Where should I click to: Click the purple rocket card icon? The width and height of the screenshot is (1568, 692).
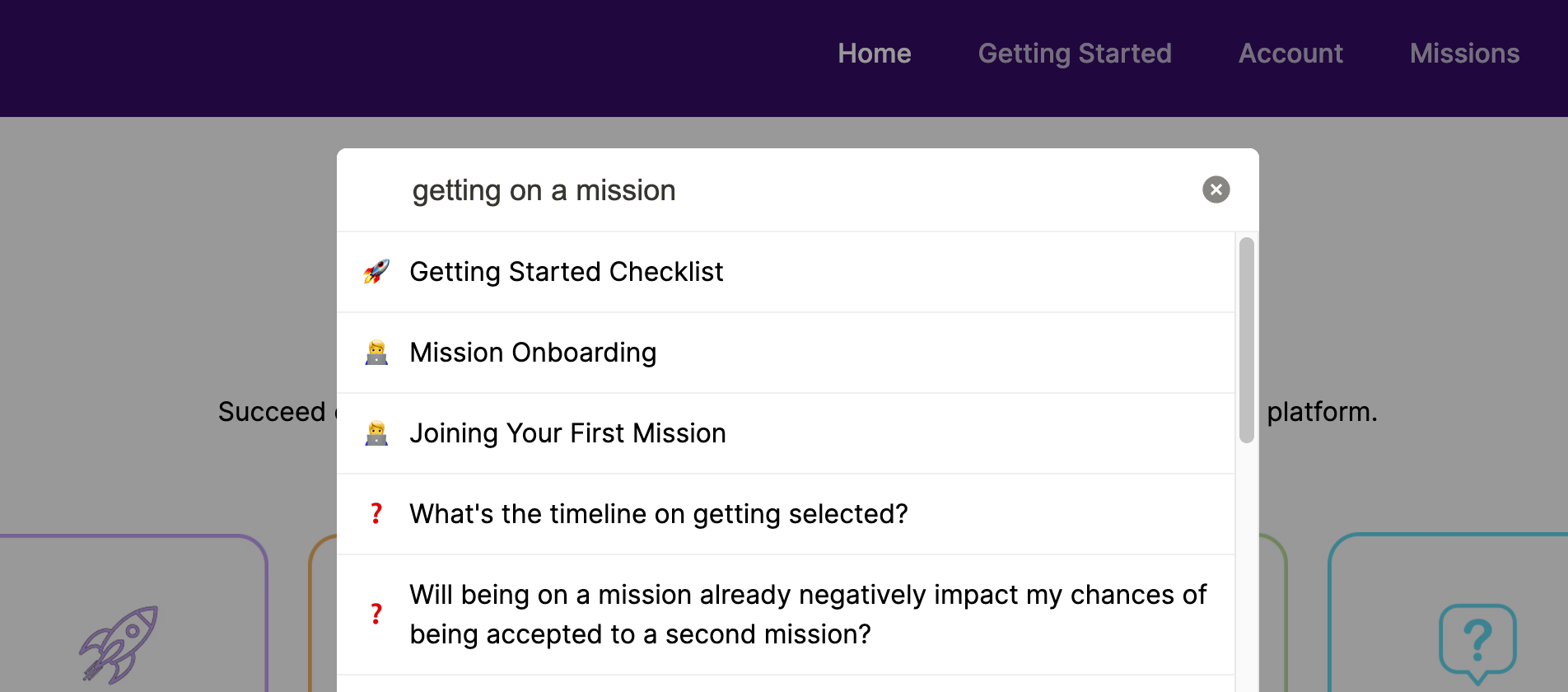click(x=119, y=644)
